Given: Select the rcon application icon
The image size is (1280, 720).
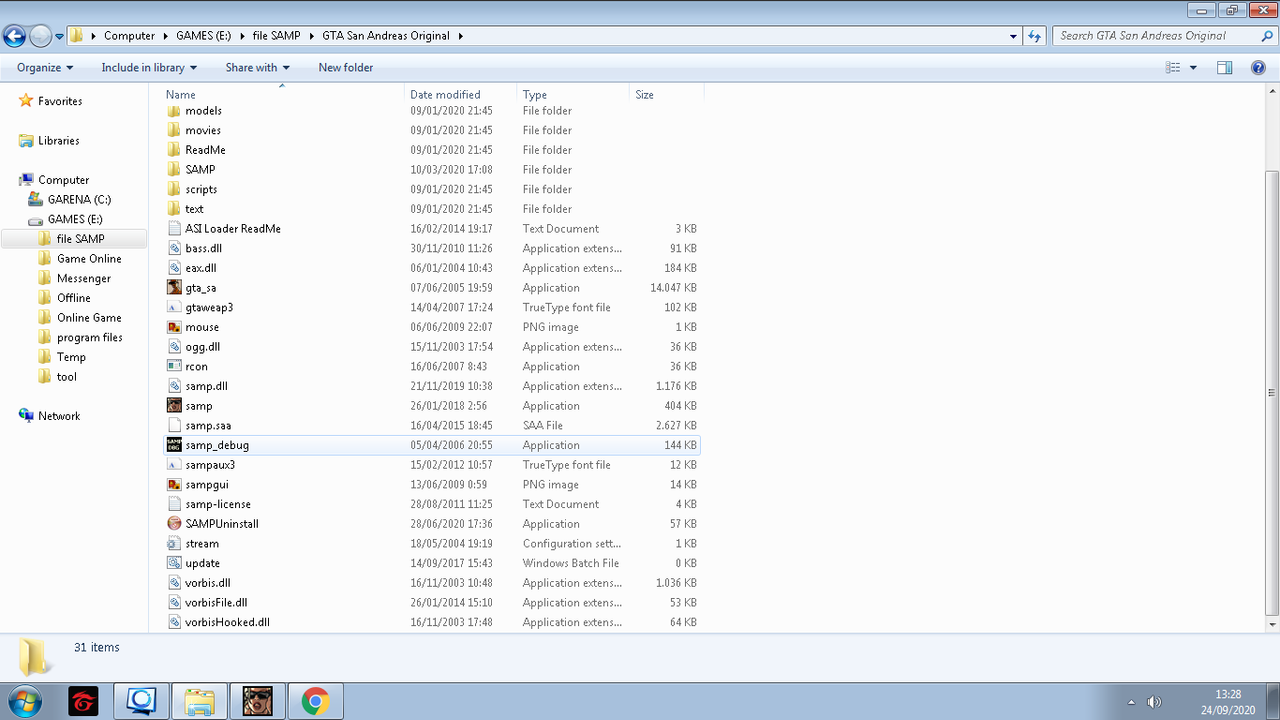Looking at the screenshot, I should point(174,367).
